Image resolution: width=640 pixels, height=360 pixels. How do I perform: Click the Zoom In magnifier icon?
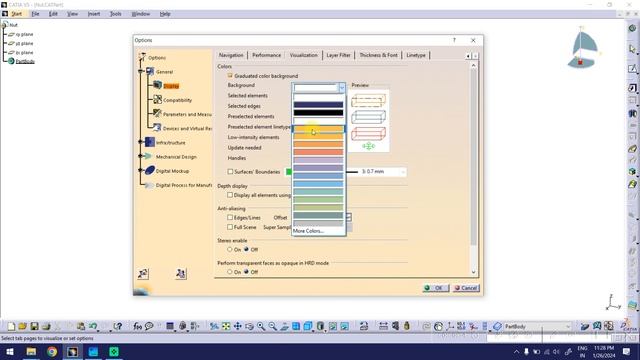pyautogui.click(x=261, y=326)
